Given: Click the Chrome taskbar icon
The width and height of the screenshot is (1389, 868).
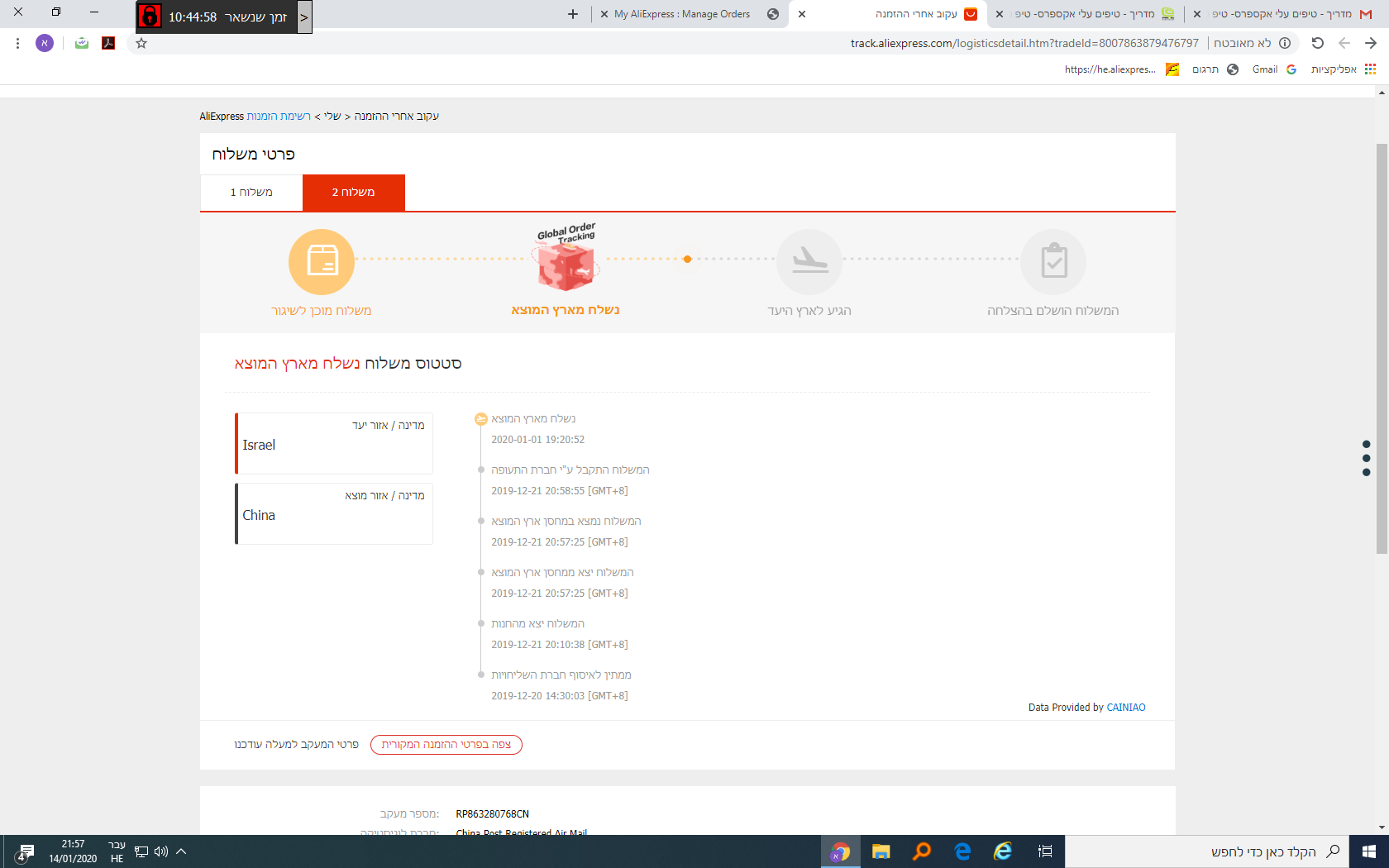Looking at the screenshot, I should click(x=841, y=851).
